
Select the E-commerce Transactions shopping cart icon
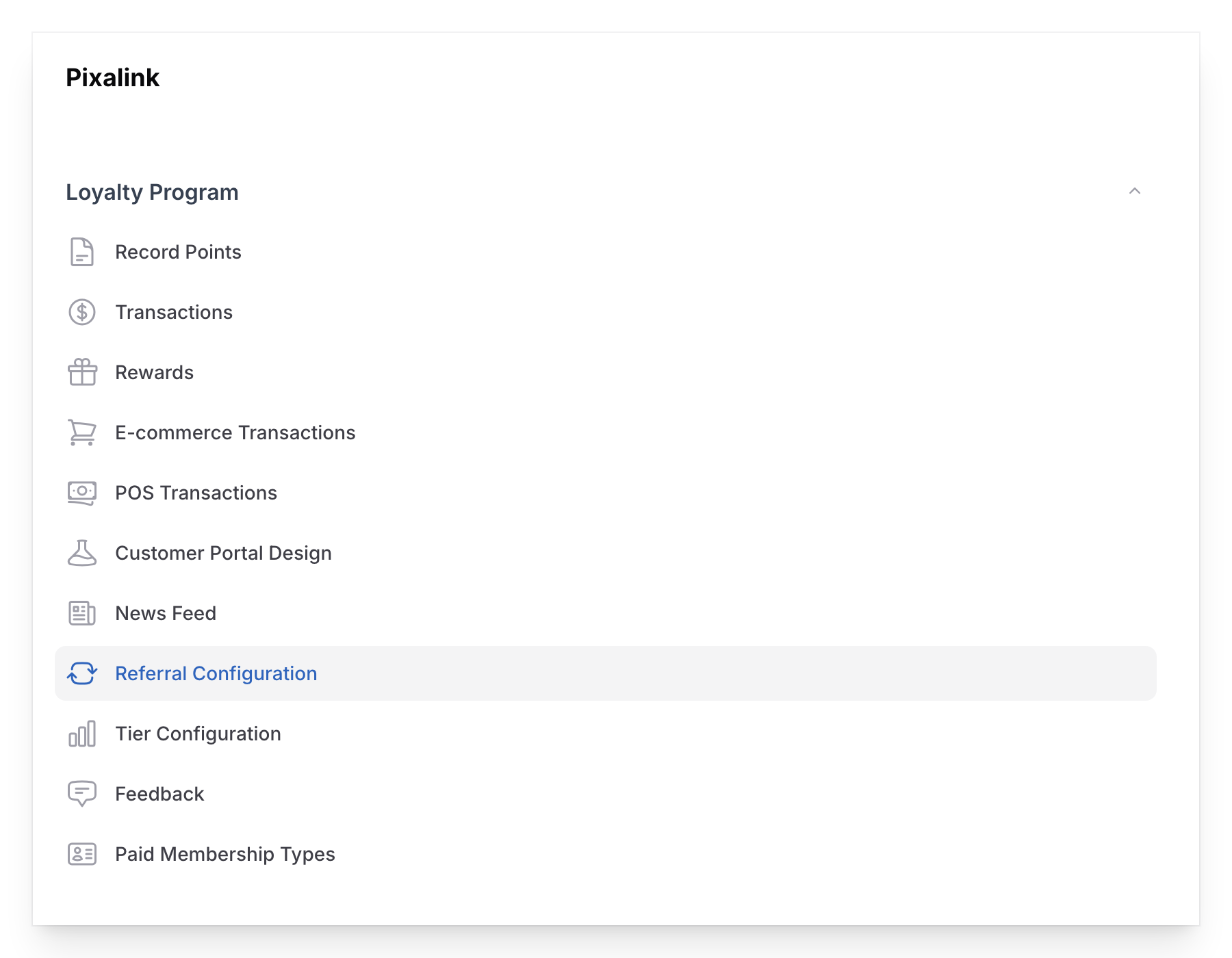click(81, 432)
